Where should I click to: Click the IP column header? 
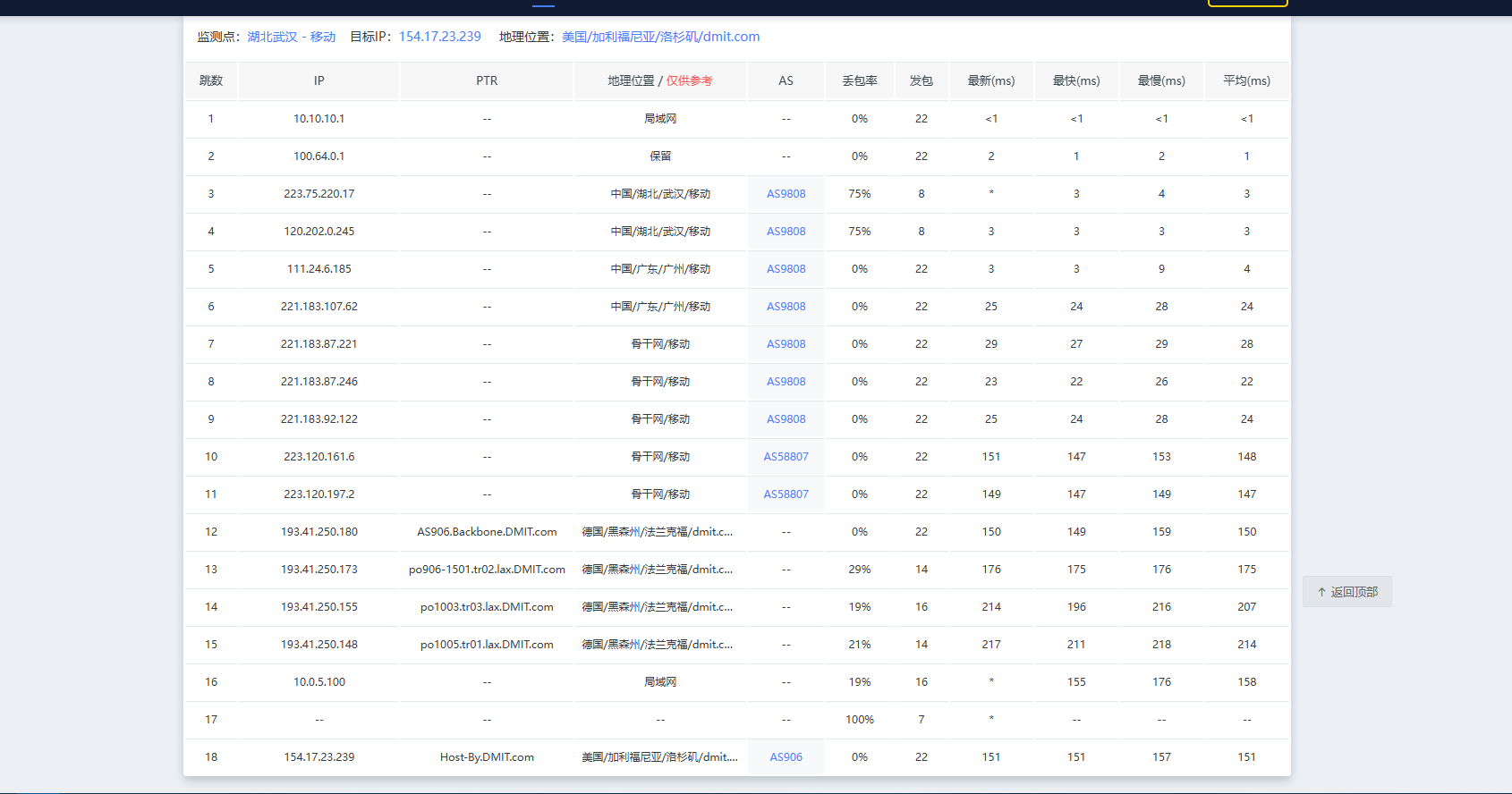coord(319,80)
